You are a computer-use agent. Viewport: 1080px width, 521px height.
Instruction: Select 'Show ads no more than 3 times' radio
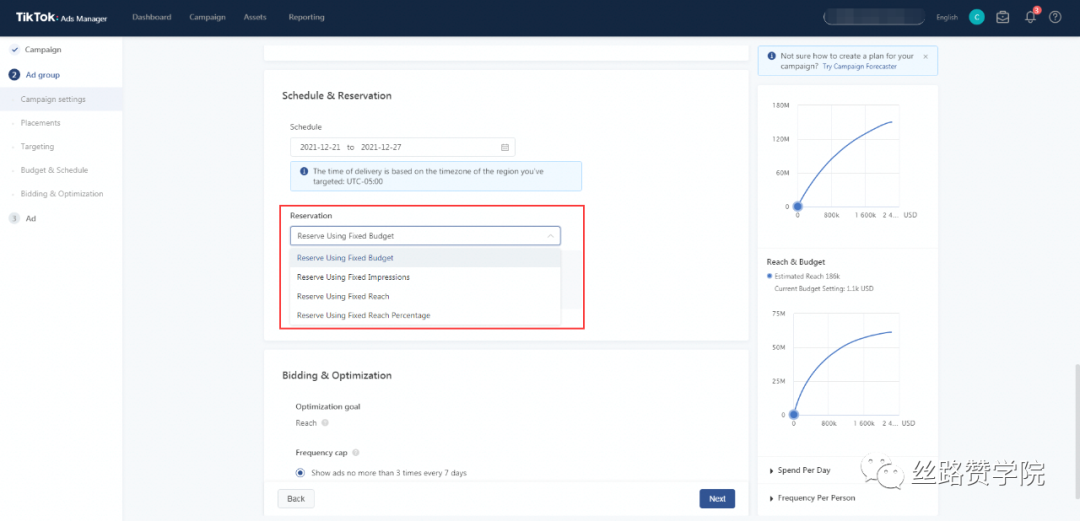300,473
